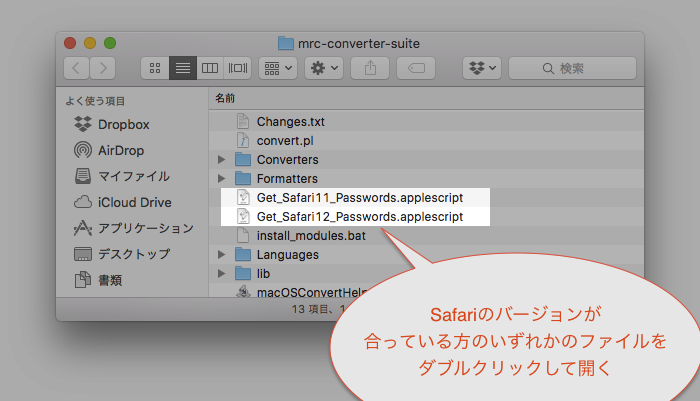Select the Get_Safari12_Passwords.applescript file

click(359, 216)
